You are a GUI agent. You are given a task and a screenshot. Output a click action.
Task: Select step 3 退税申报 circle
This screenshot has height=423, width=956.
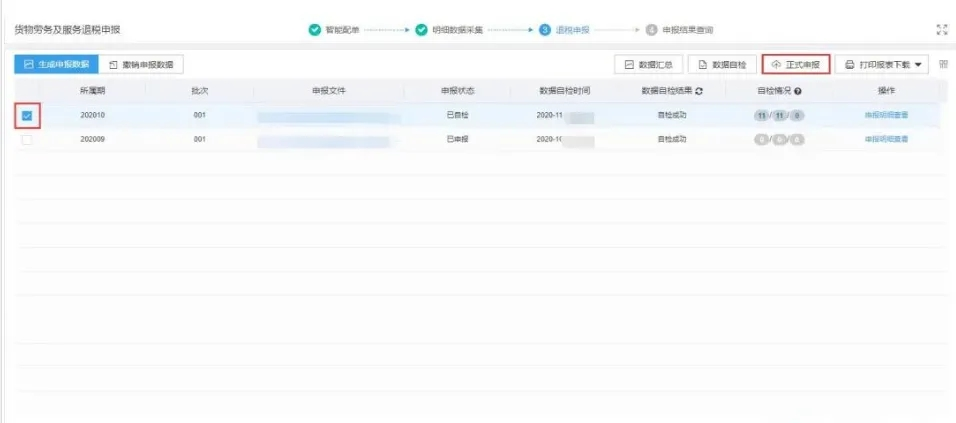click(x=545, y=30)
